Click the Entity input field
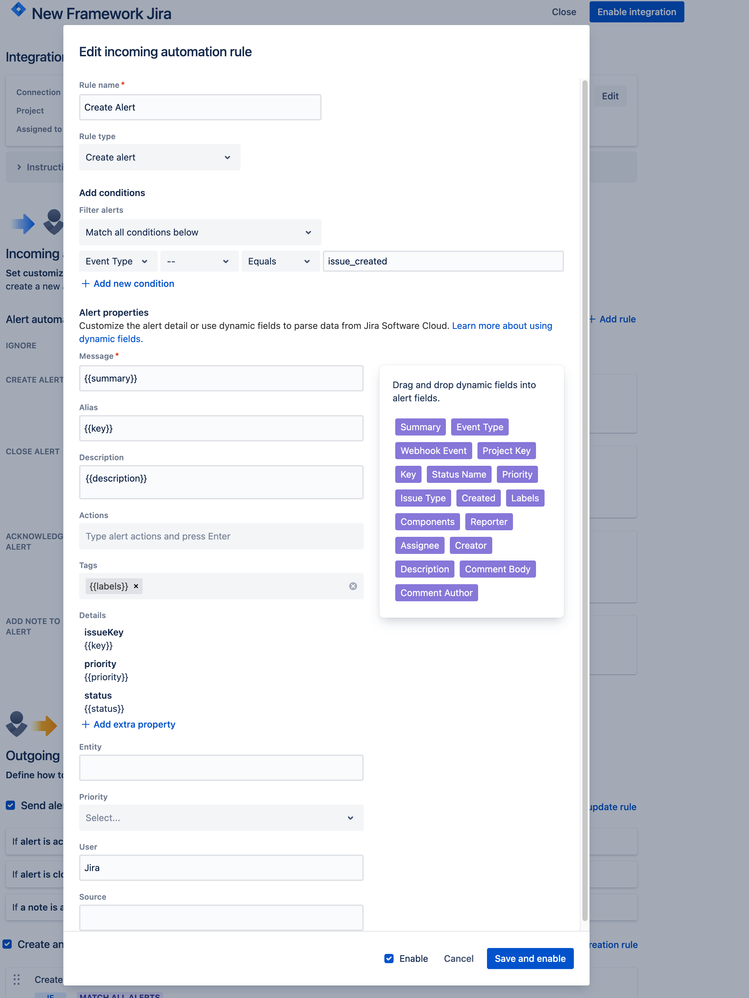Screen dimensions: 749x998 click(221, 768)
